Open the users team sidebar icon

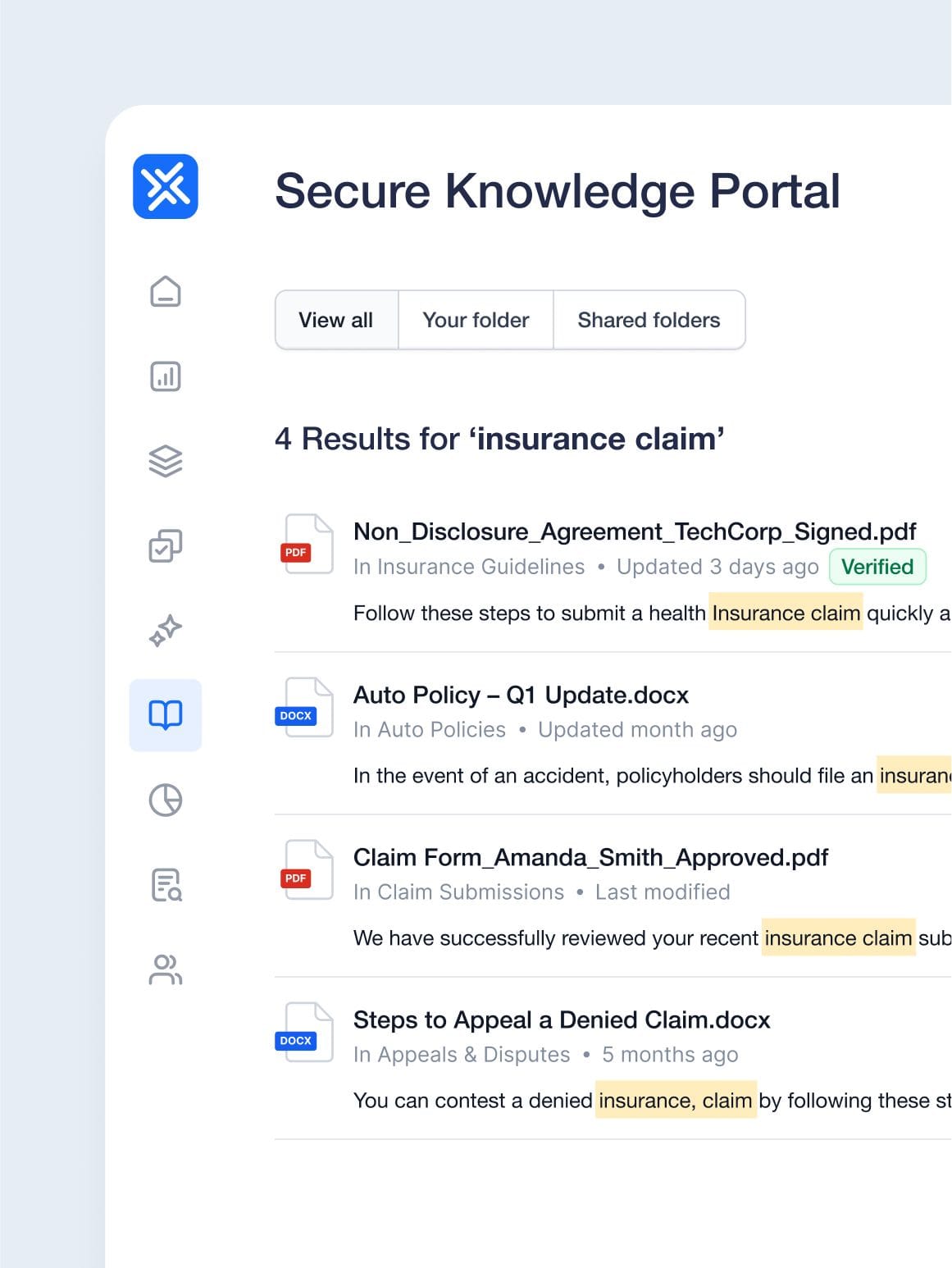tap(166, 969)
